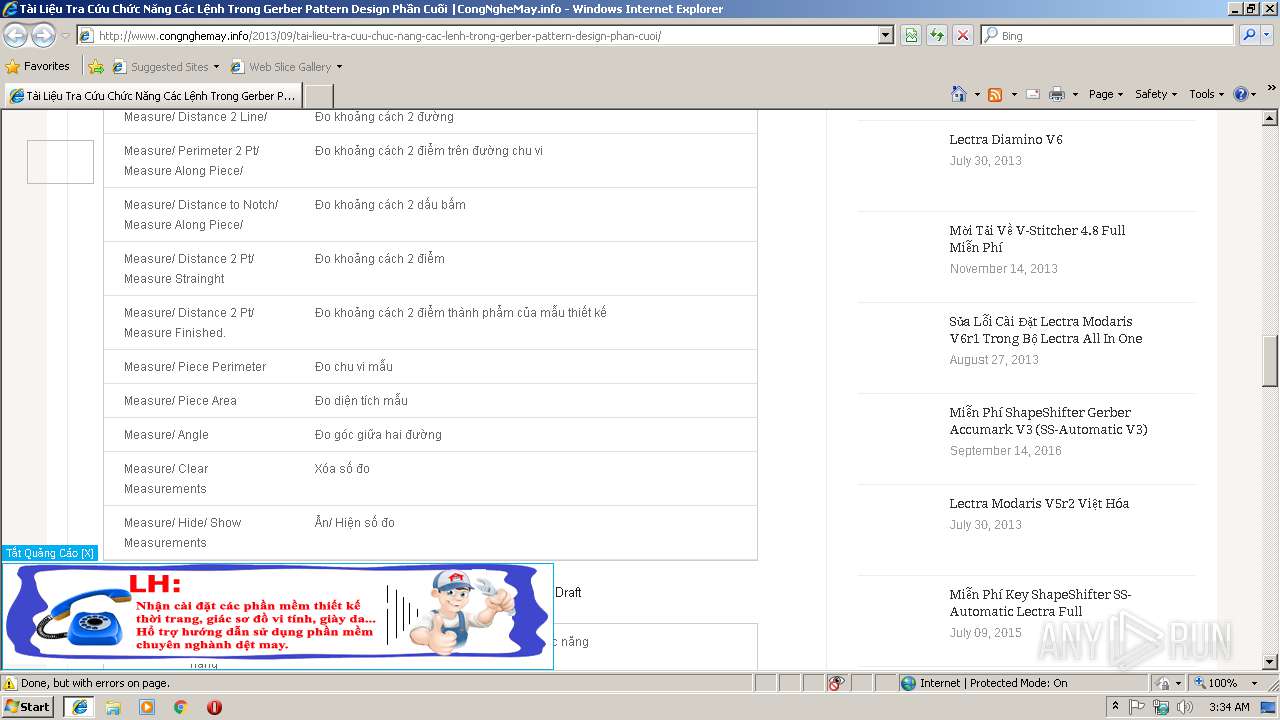
Task: Open Miễn Phí ShapeShifter Gerber Accumark link
Action: (x=1048, y=421)
